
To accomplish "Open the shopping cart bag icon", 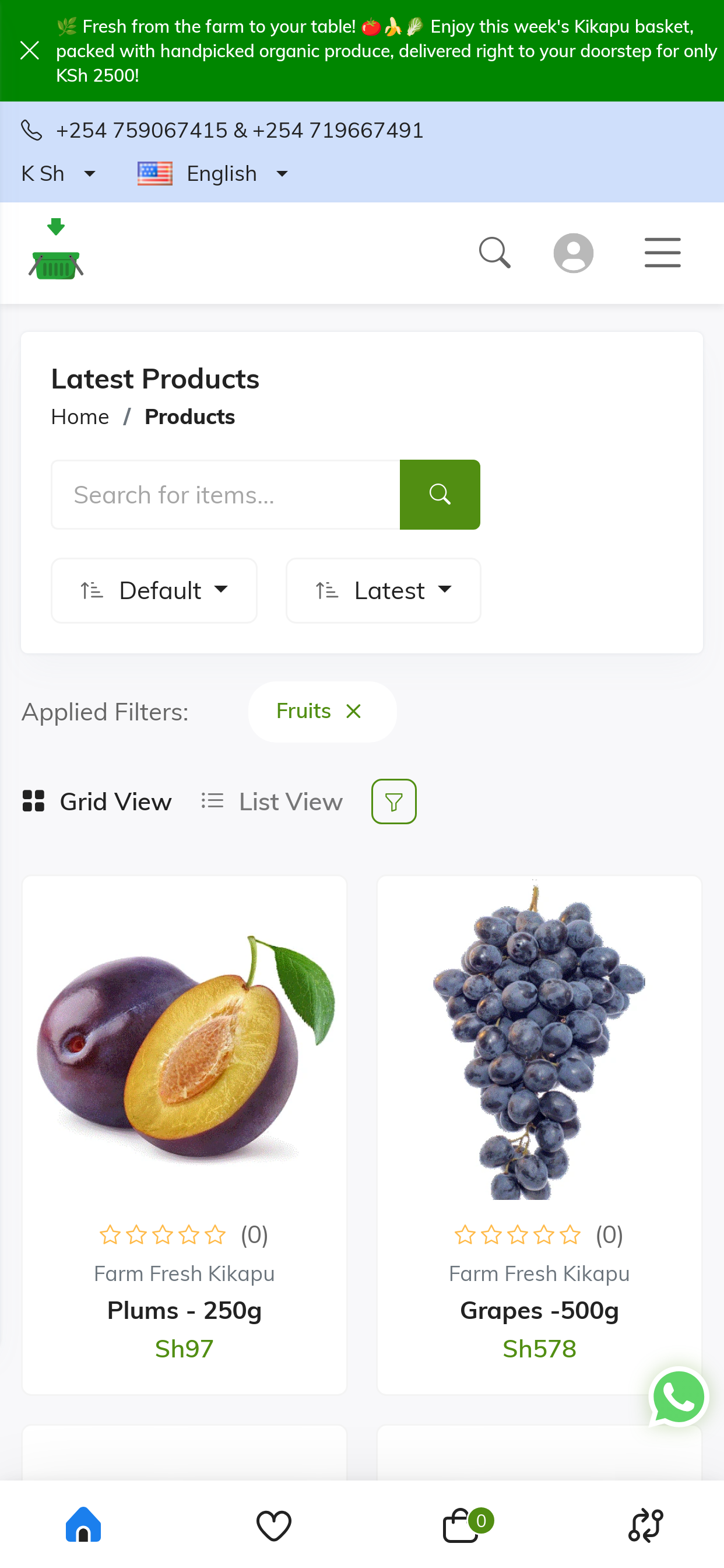I will pos(461,1525).
